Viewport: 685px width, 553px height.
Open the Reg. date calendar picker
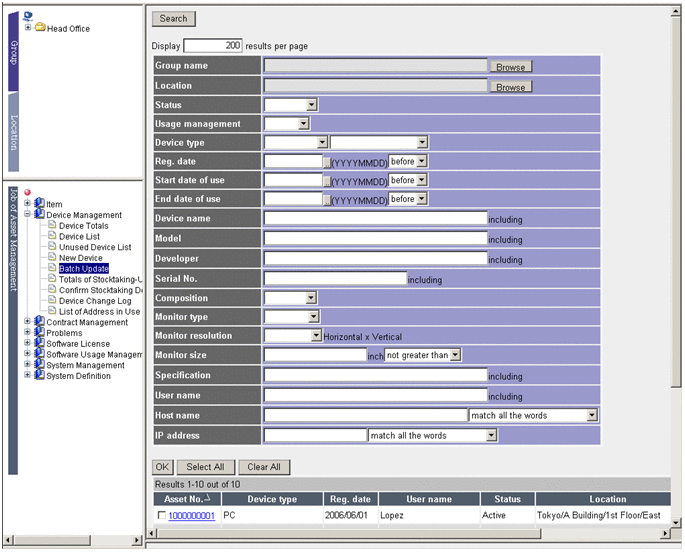click(x=325, y=161)
